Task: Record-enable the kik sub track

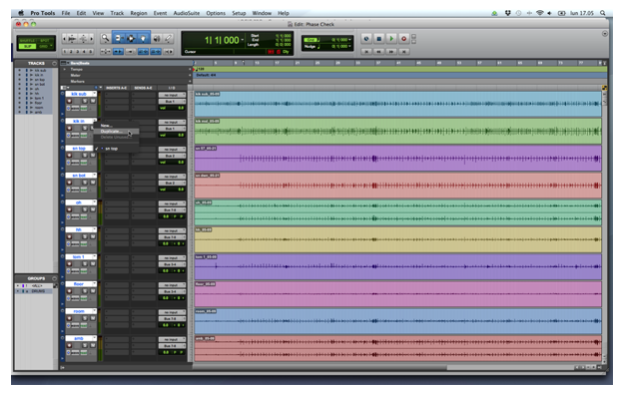Action: [69, 101]
